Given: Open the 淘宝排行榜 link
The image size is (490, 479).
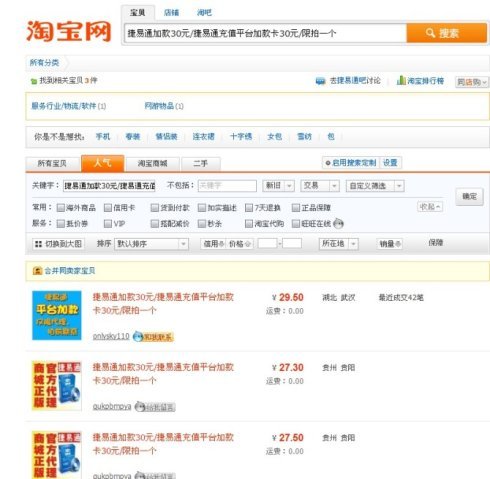Looking at the screenshot, I should tap(425, 81).
